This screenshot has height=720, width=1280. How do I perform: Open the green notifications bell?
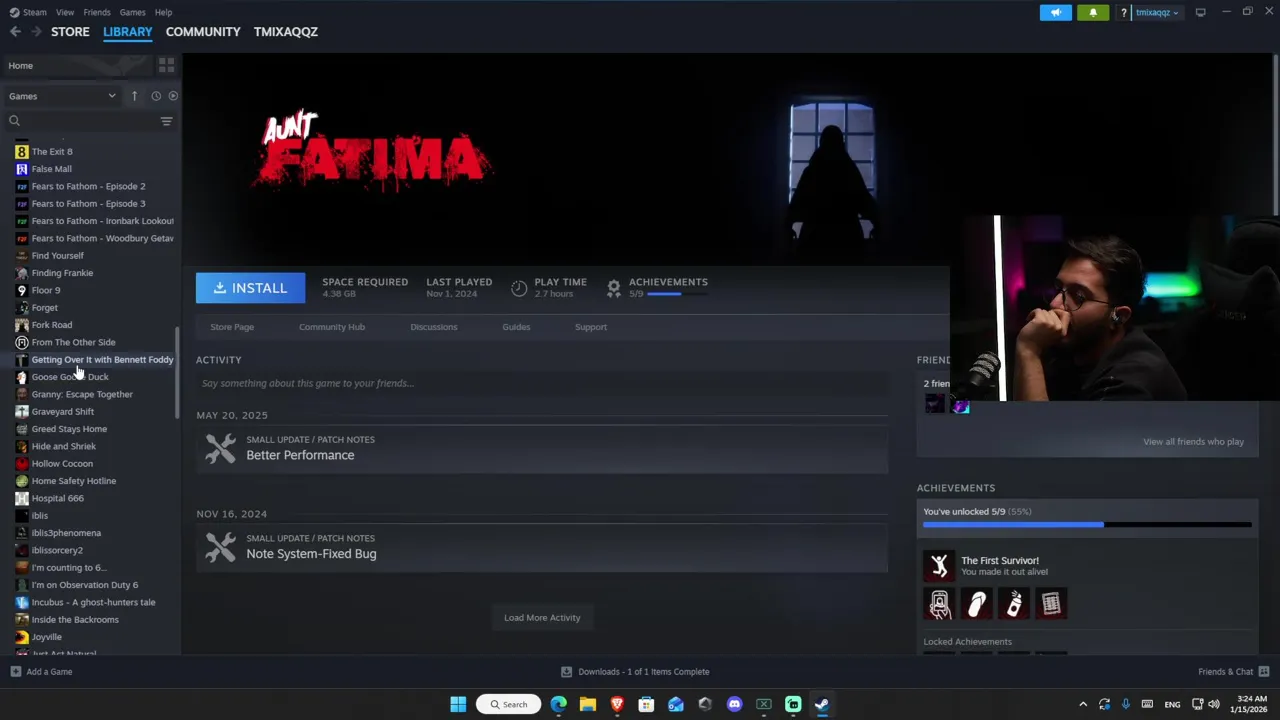click(1093, 12)
